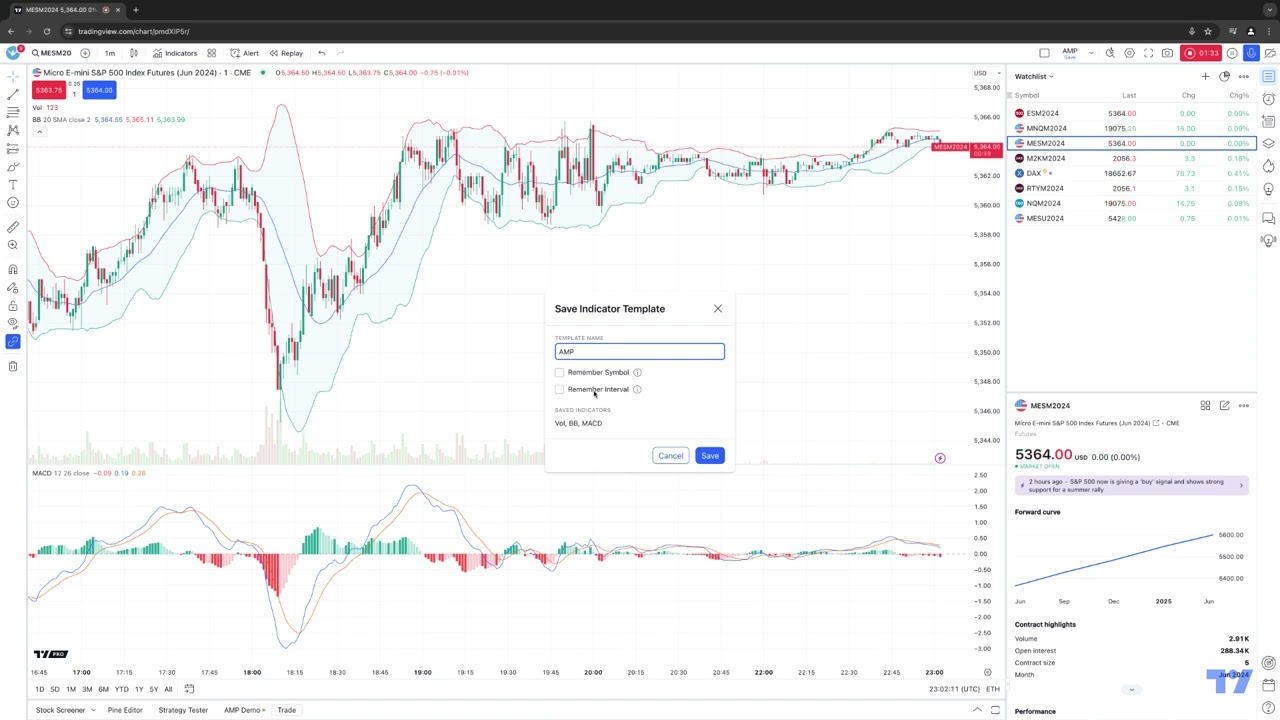Open the watchlist more options menu
The image size is (1280, 720).
point(1243,76)
